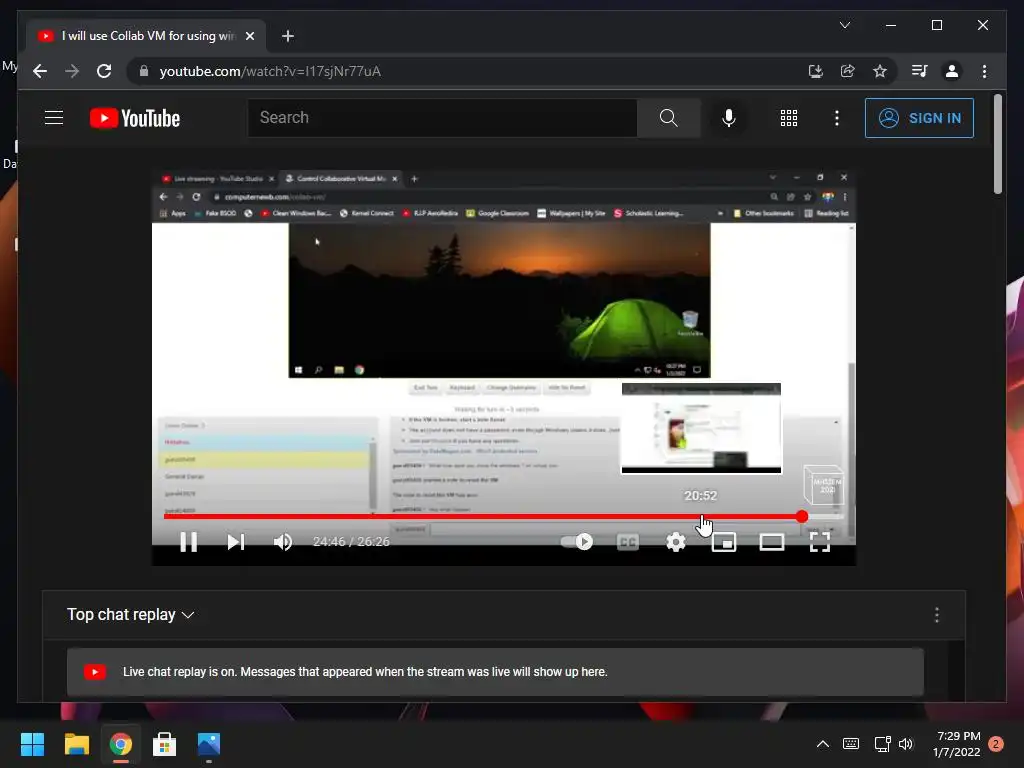Show hidden system tray icons
The width and height of the screenshot is (1024, 768).
[x=823, y=744]
